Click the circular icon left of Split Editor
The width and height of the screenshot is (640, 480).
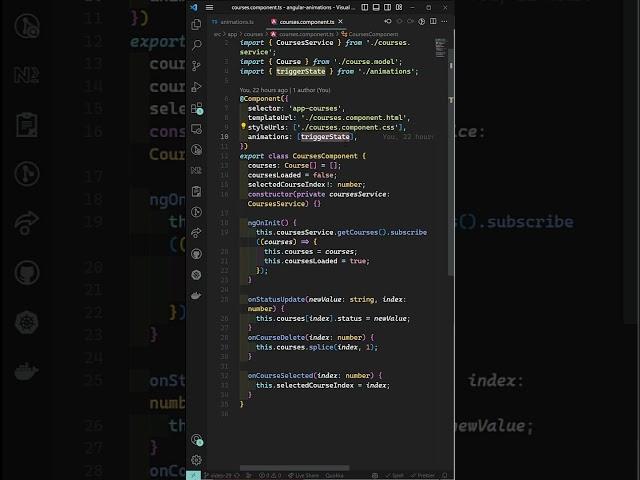pos(422,21)
